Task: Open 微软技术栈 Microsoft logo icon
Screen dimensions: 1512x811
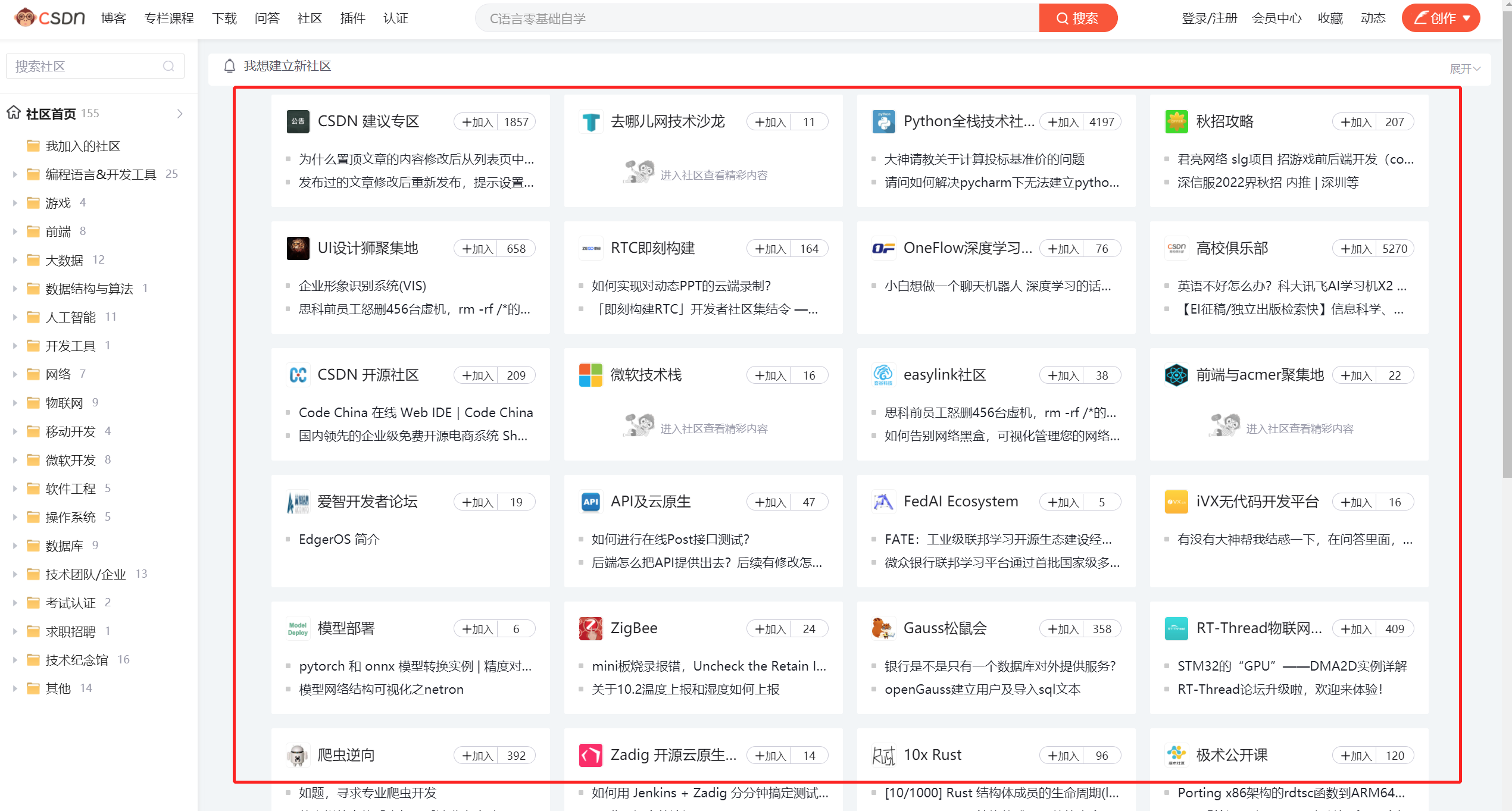Action: [591, 375]
